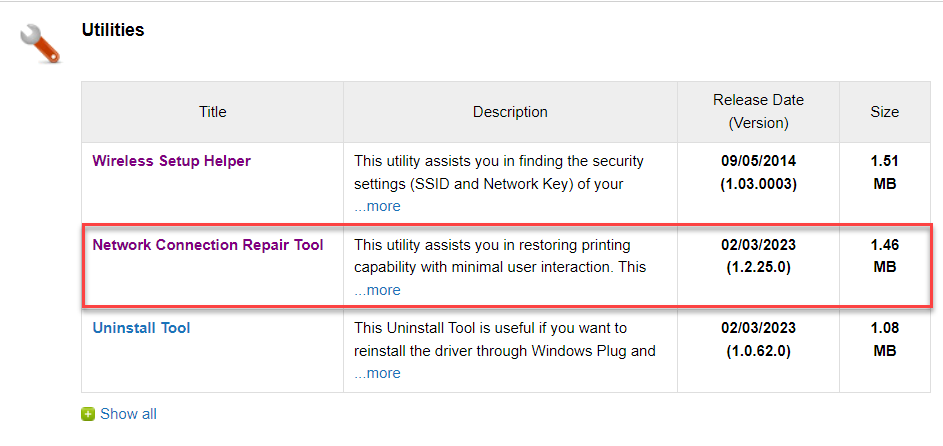Screen dimensions: 943x446
Task: Click the Utilities section heading
Action: coord(113,30)
